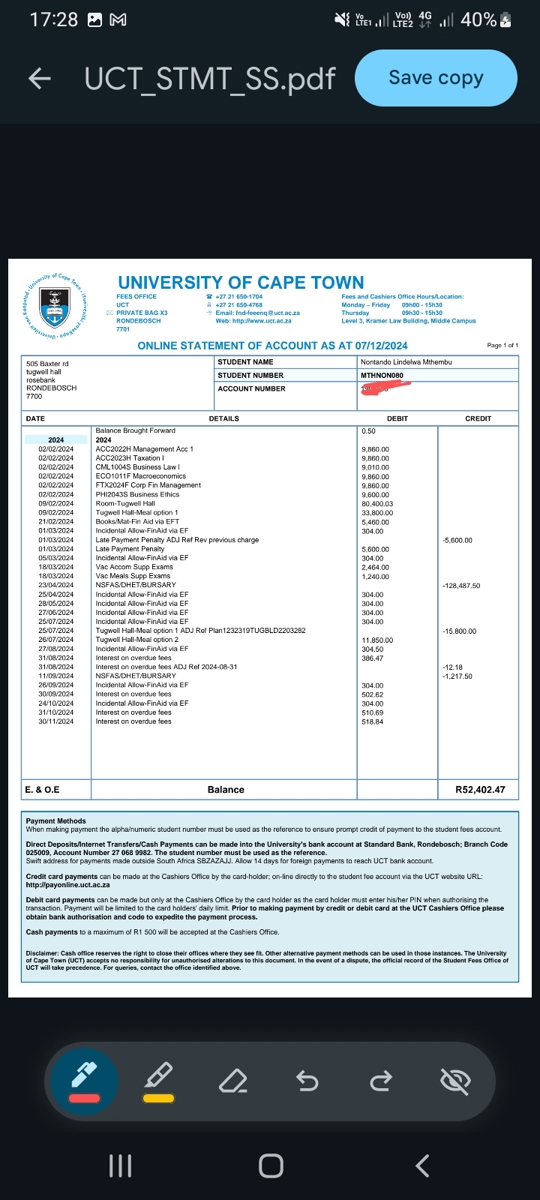This screenshot has height=1200, width=540.
Task: Tap the Android home button
Action: point(270,1165)
